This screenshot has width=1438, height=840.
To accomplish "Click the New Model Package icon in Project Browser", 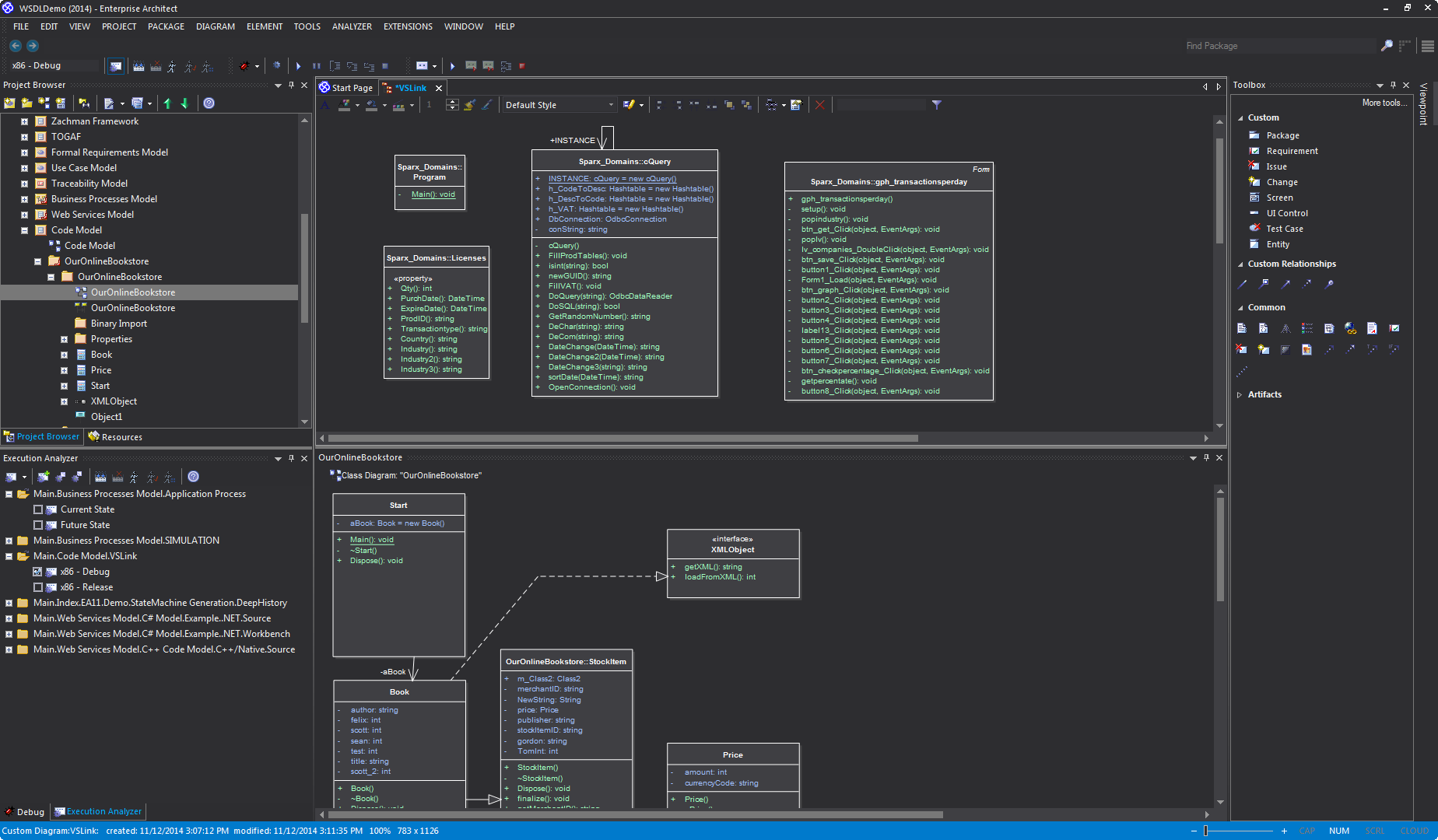I will (9, 103).
